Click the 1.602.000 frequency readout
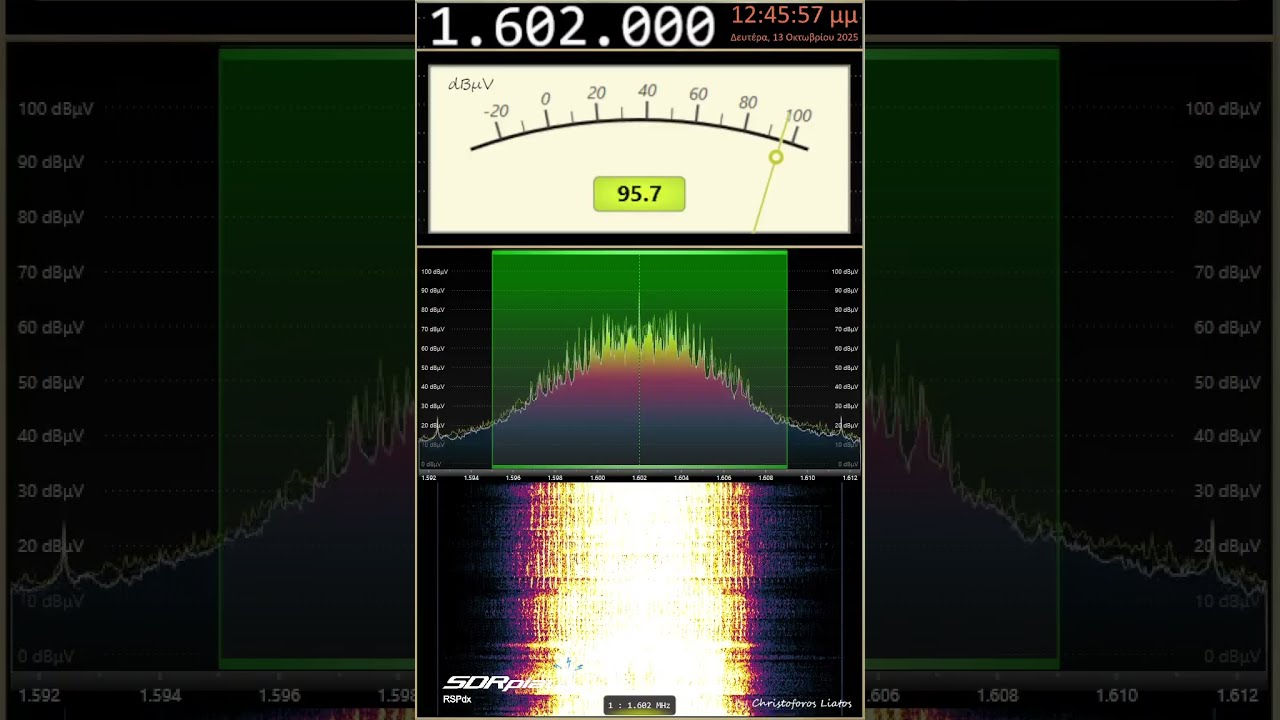This screenshot has height=720, width=1280. point(572,26)
